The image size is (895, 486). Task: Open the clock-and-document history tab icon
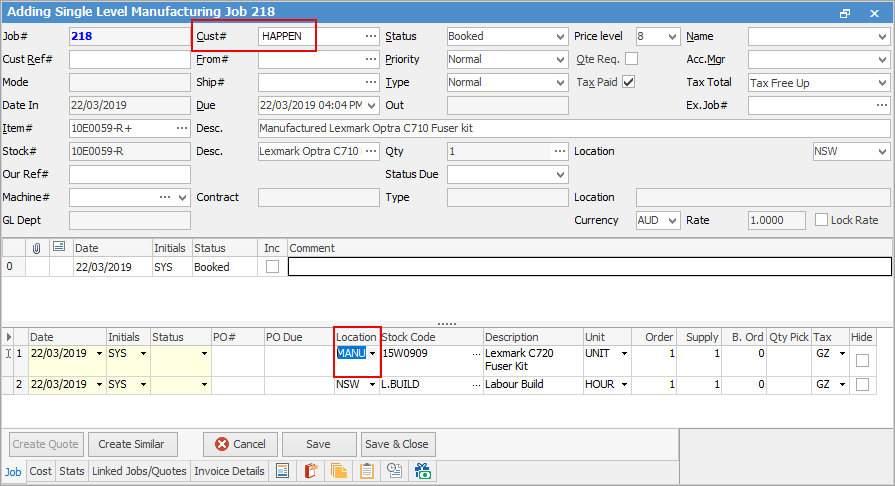pos(394,471)
